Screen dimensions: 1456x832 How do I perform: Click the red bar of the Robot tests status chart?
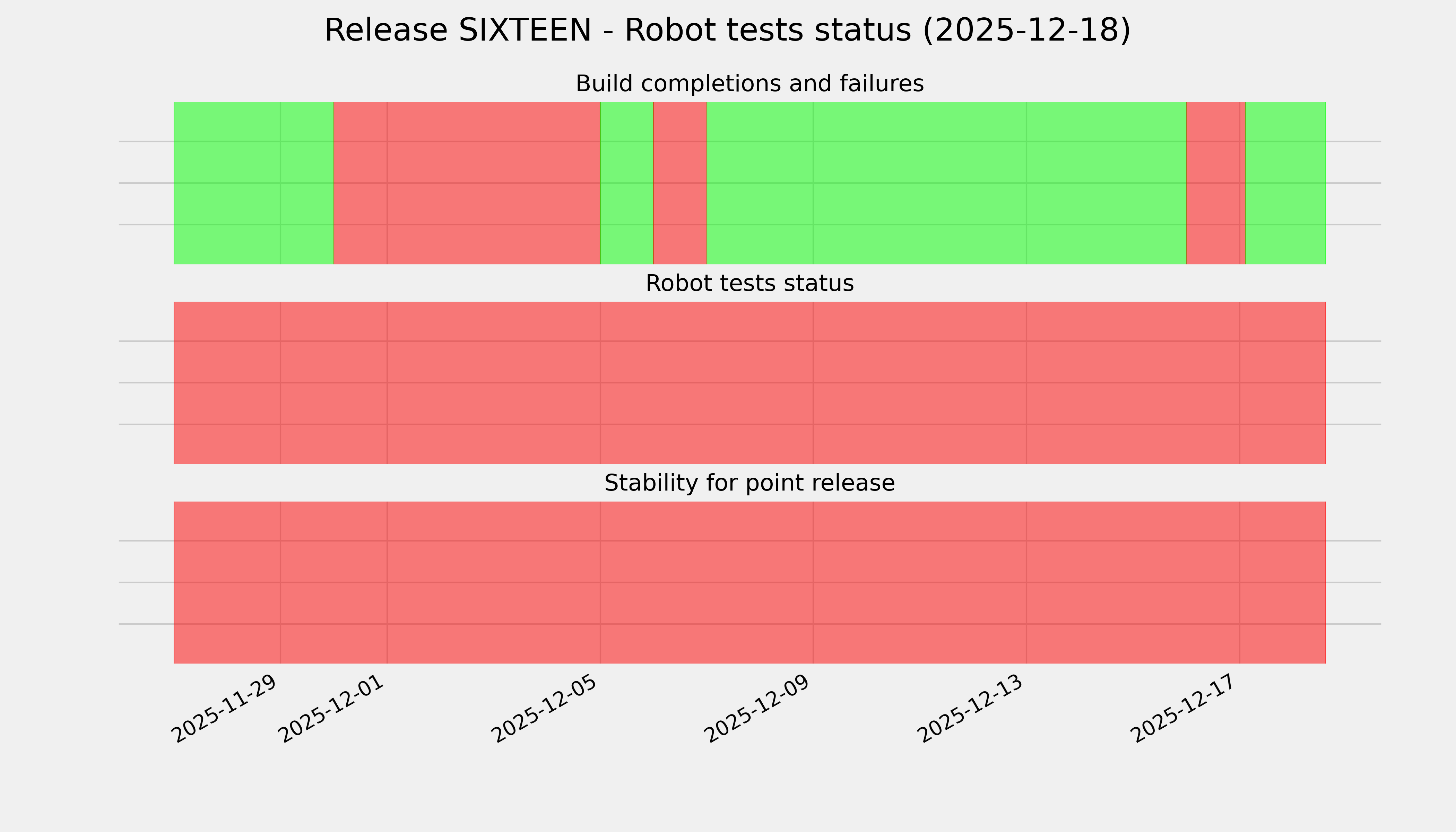[x=749, y=383]
